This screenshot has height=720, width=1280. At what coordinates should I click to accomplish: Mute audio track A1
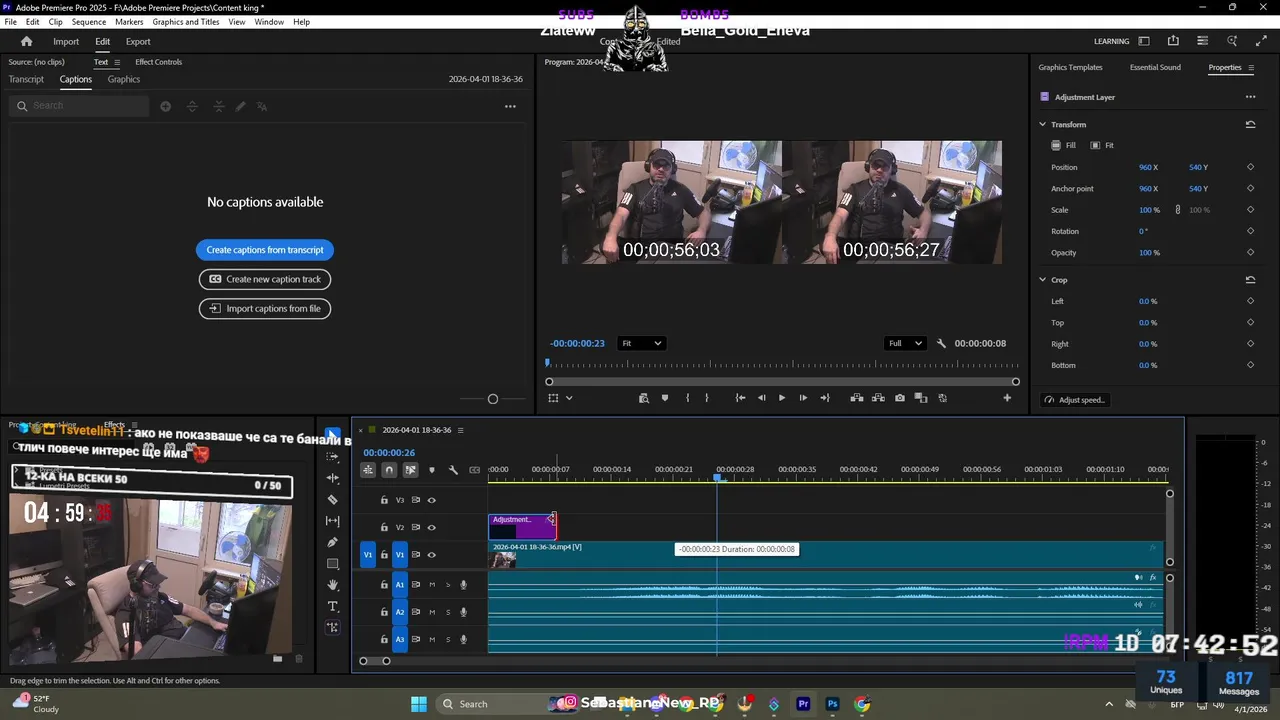tap(432, 585)
